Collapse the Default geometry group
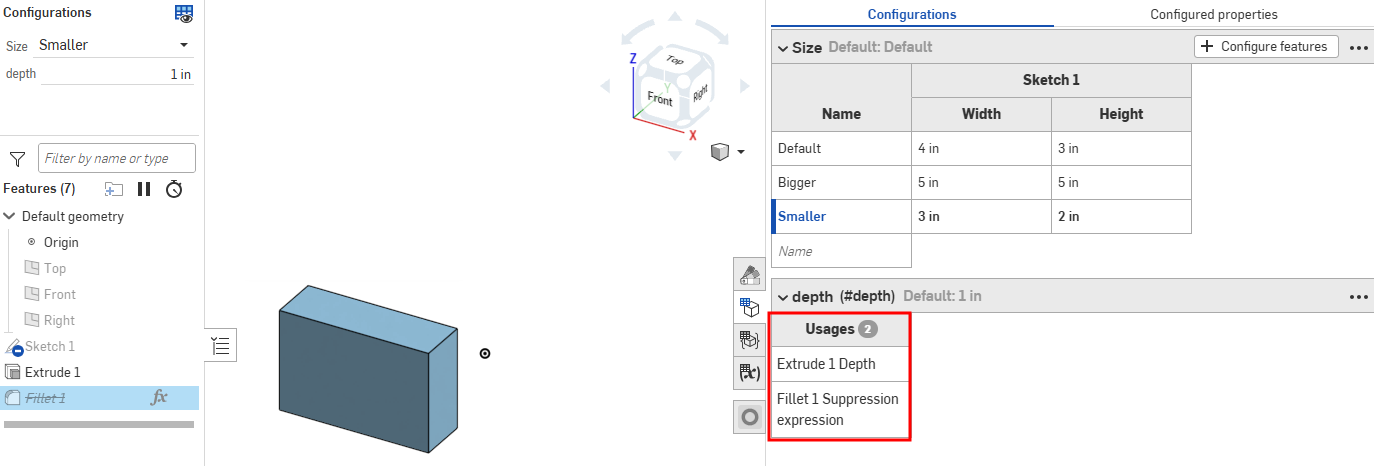 coord(10,216)
